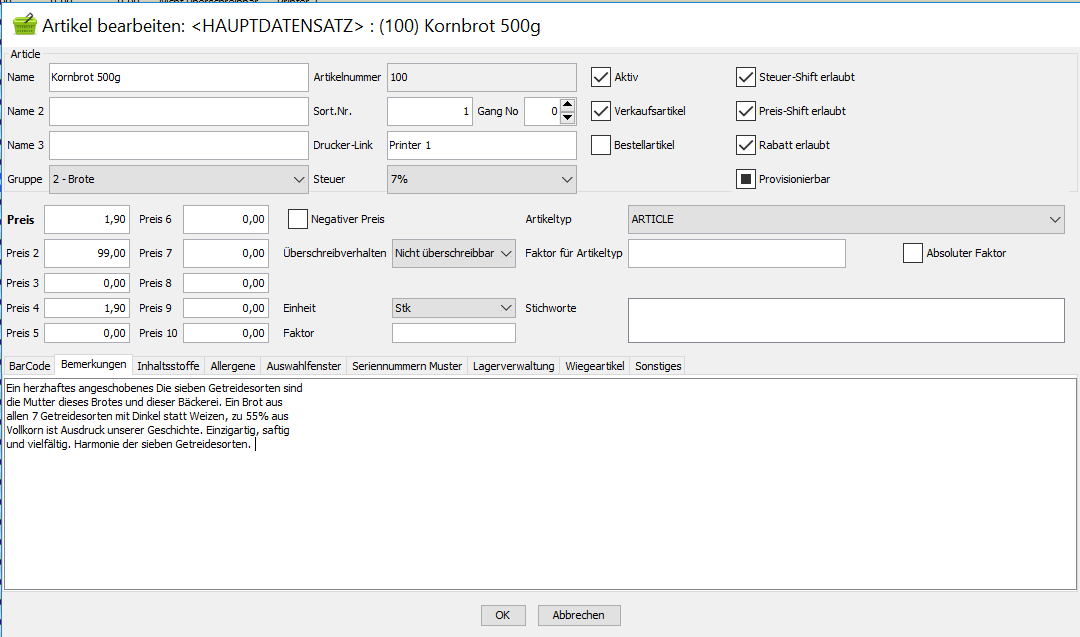Click the Faktor für Artikeltyp input field
Image resolution: width=1080 pixels, height=637 pixels.
click(x=736, y=253)
